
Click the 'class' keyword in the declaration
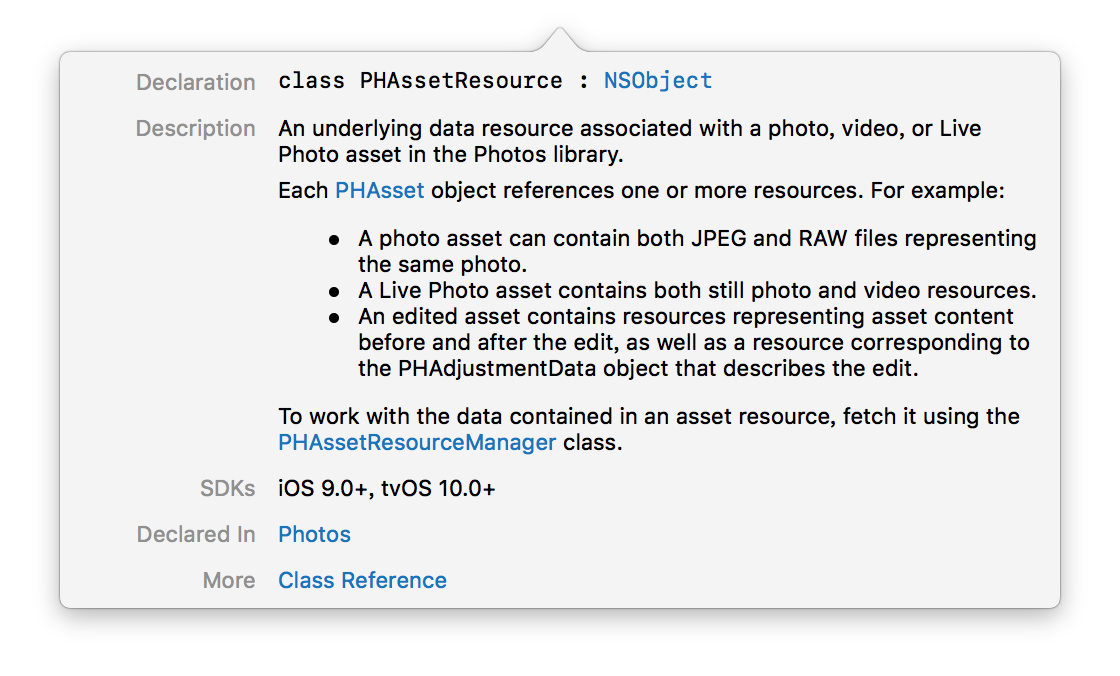(311, 81)
